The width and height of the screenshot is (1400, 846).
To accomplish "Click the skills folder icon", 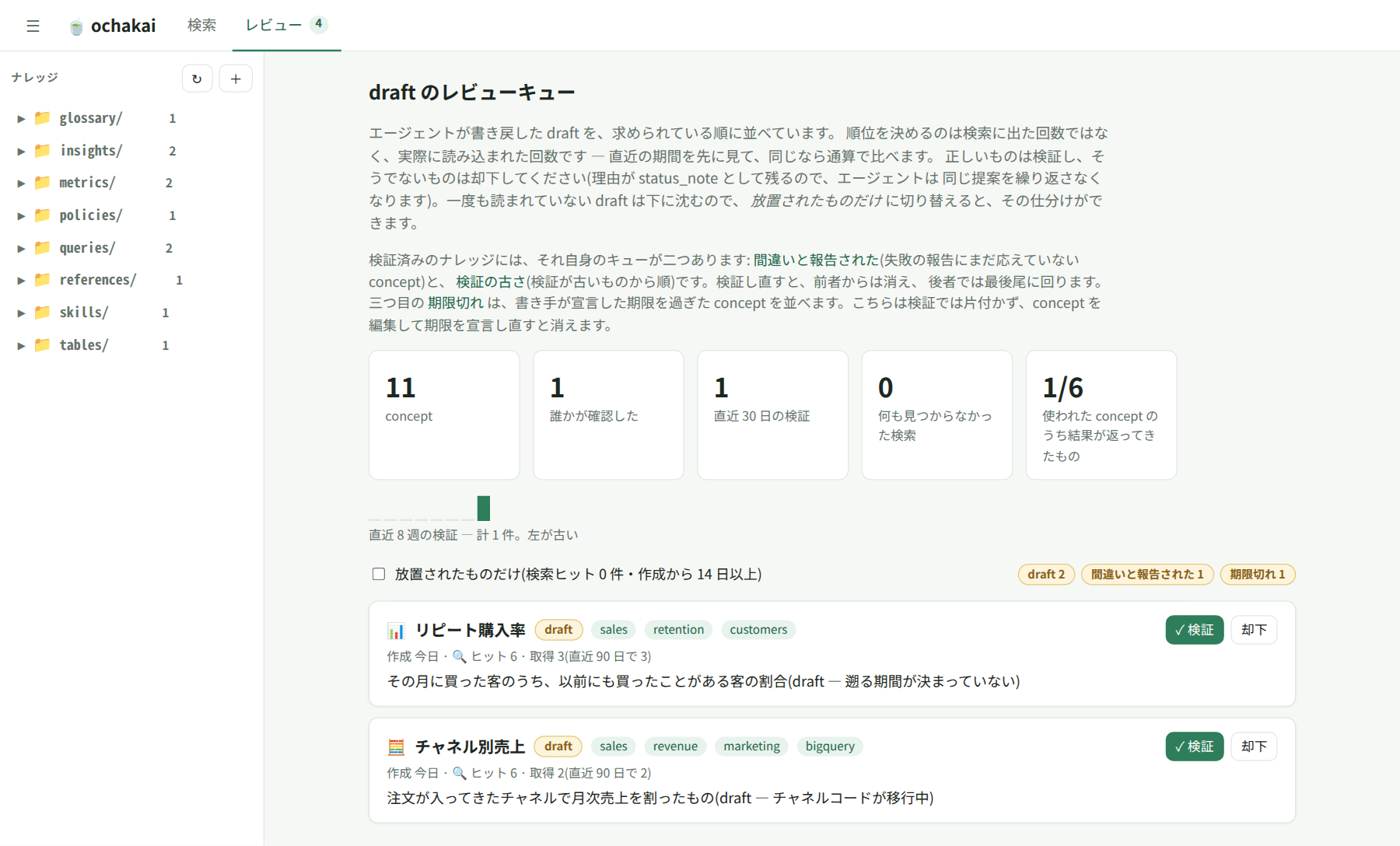I will pyautogui.click(x=43, y=313).
